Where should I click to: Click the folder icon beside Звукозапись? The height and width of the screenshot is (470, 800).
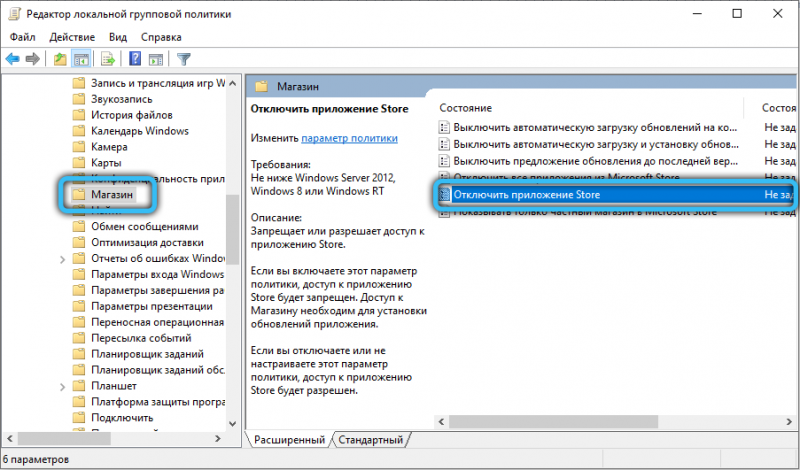[79, 99]
